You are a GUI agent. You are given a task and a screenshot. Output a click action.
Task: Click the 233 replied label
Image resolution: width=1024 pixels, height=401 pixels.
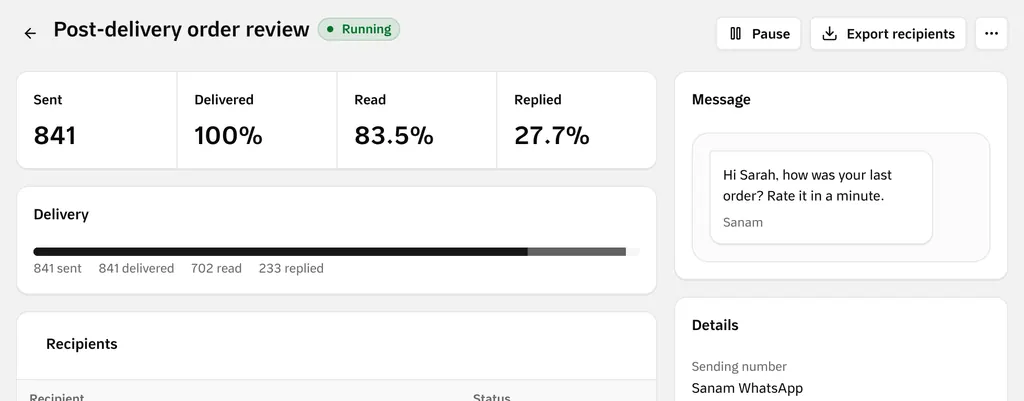coord(291,268)
